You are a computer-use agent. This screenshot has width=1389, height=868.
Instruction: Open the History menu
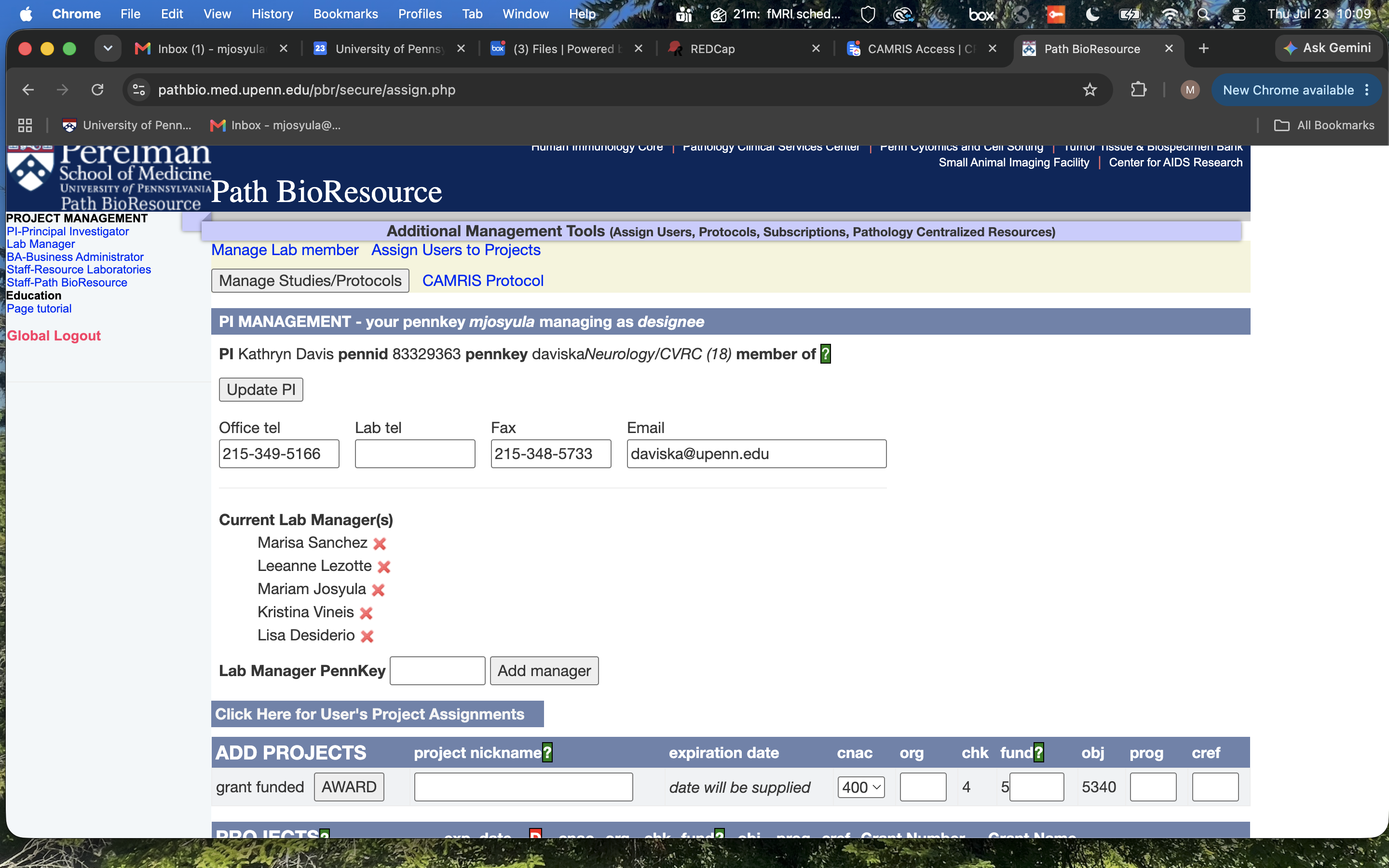pos(272,14)
